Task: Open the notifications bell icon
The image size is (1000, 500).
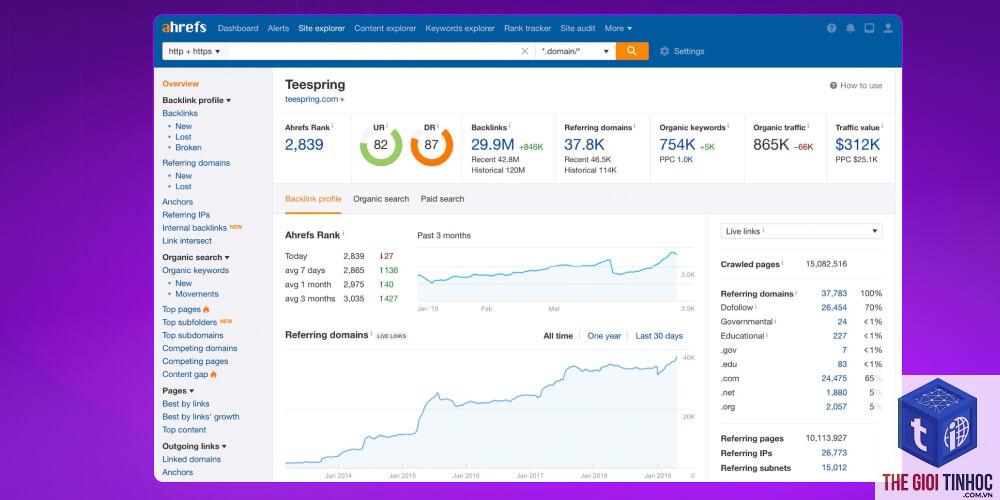Action: (850, 28)
